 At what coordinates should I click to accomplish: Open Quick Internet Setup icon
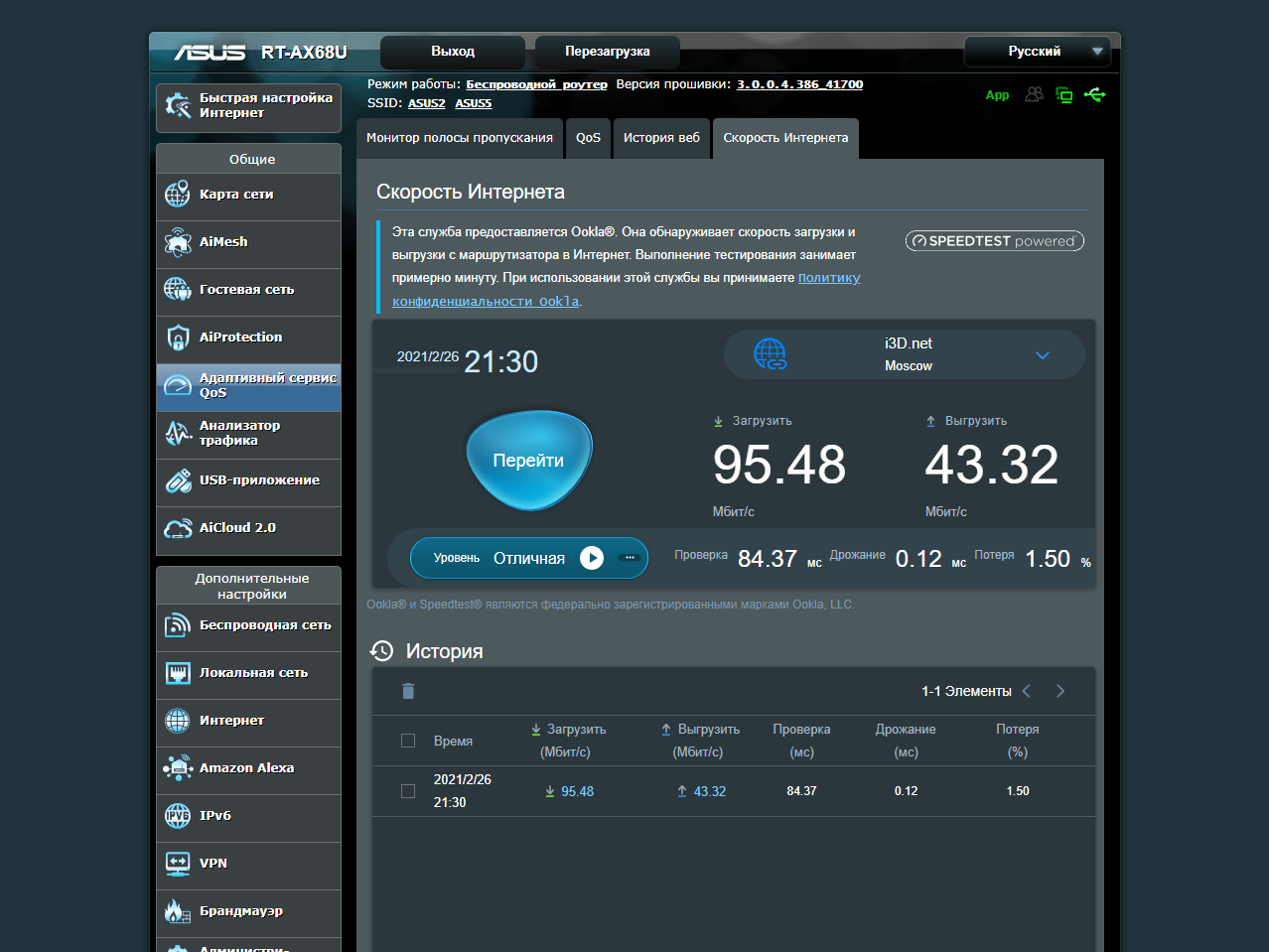[x=178, y=105]
